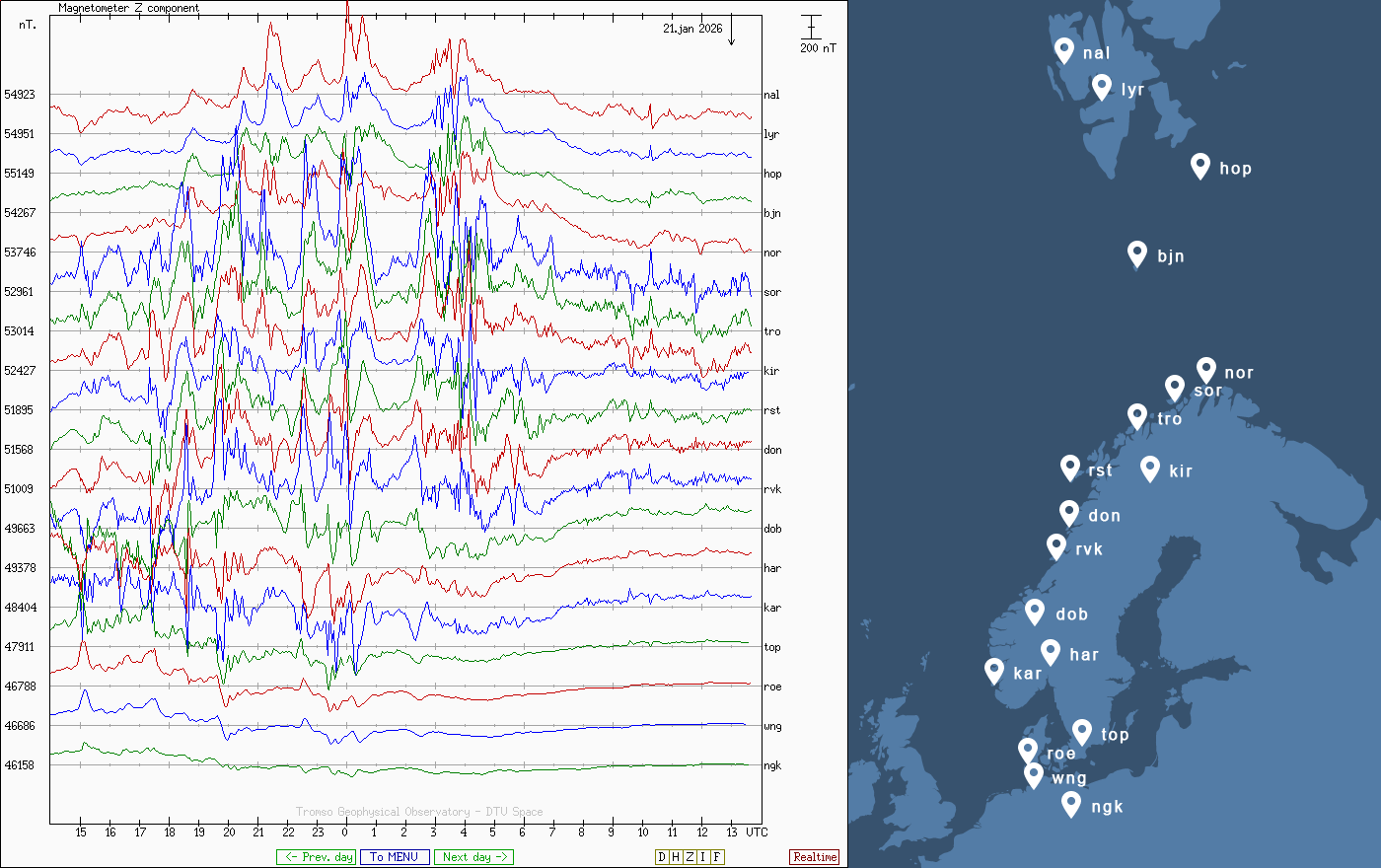Open the To MENU link

pyautogui.click(x=395, y=857)
